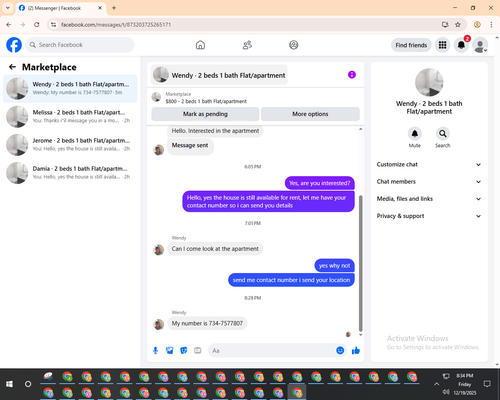This screenshot has height=400, width=500.
Task: Reload the page in browser toolbar
Action: coord(37,25)
